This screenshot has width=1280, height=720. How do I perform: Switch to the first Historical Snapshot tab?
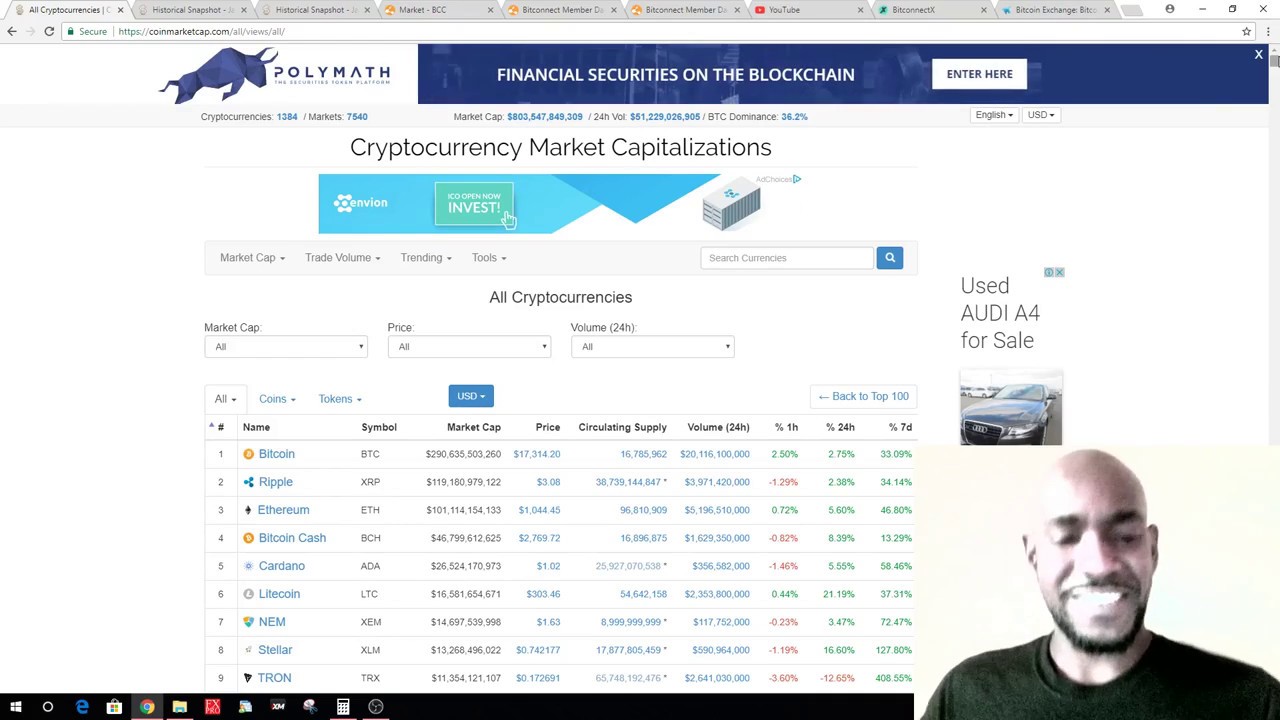tap(190, 10)
